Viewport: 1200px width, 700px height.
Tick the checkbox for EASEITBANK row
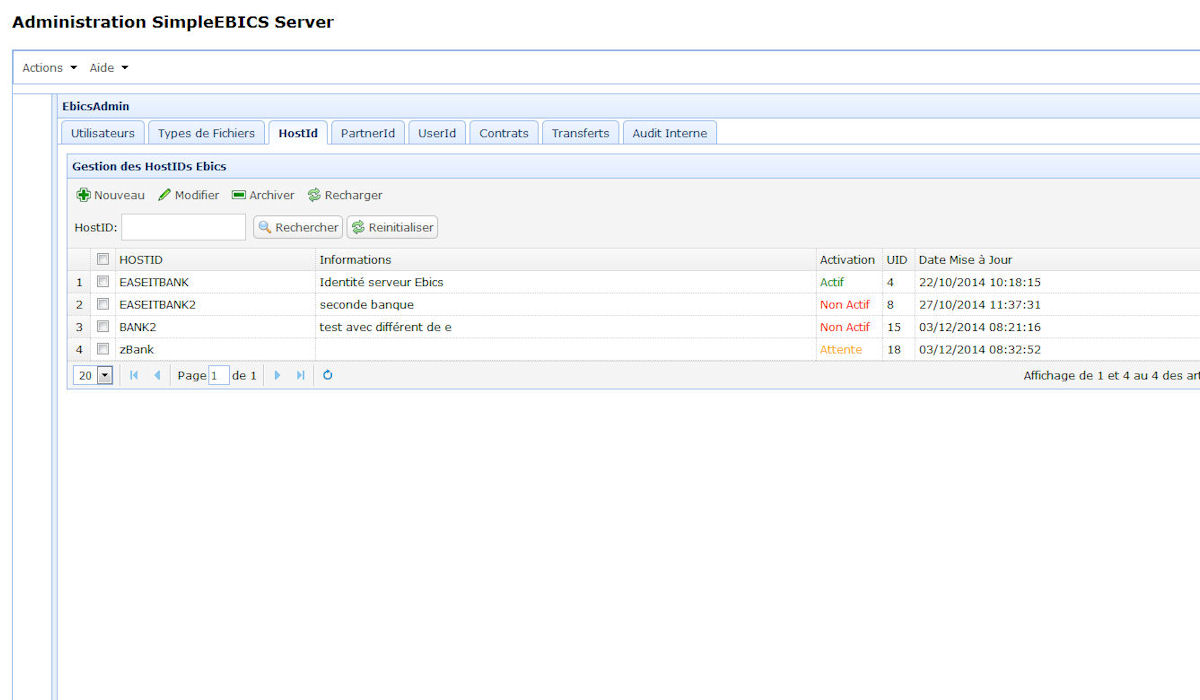102,282
